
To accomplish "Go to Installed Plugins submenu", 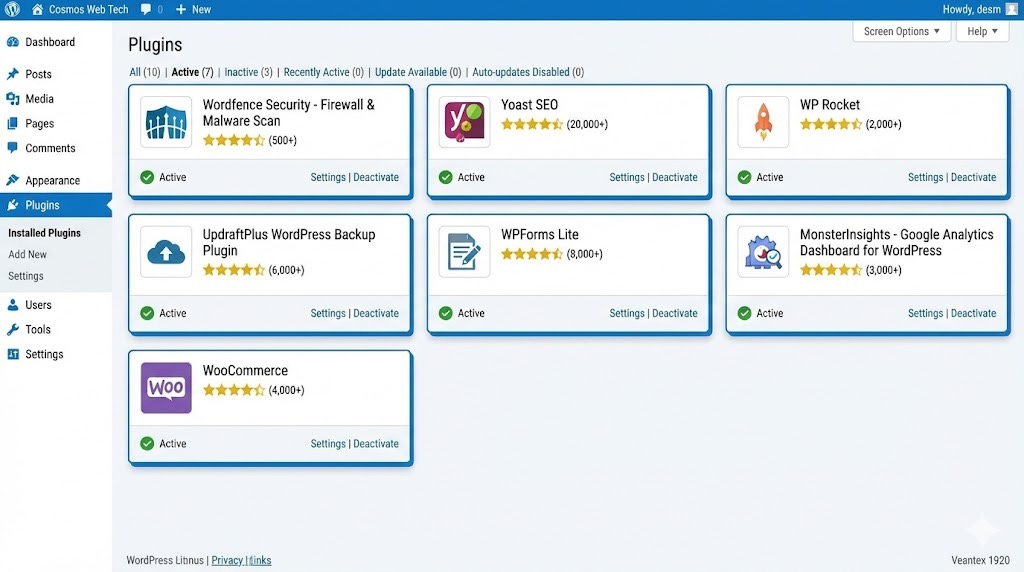I will 44,233.
